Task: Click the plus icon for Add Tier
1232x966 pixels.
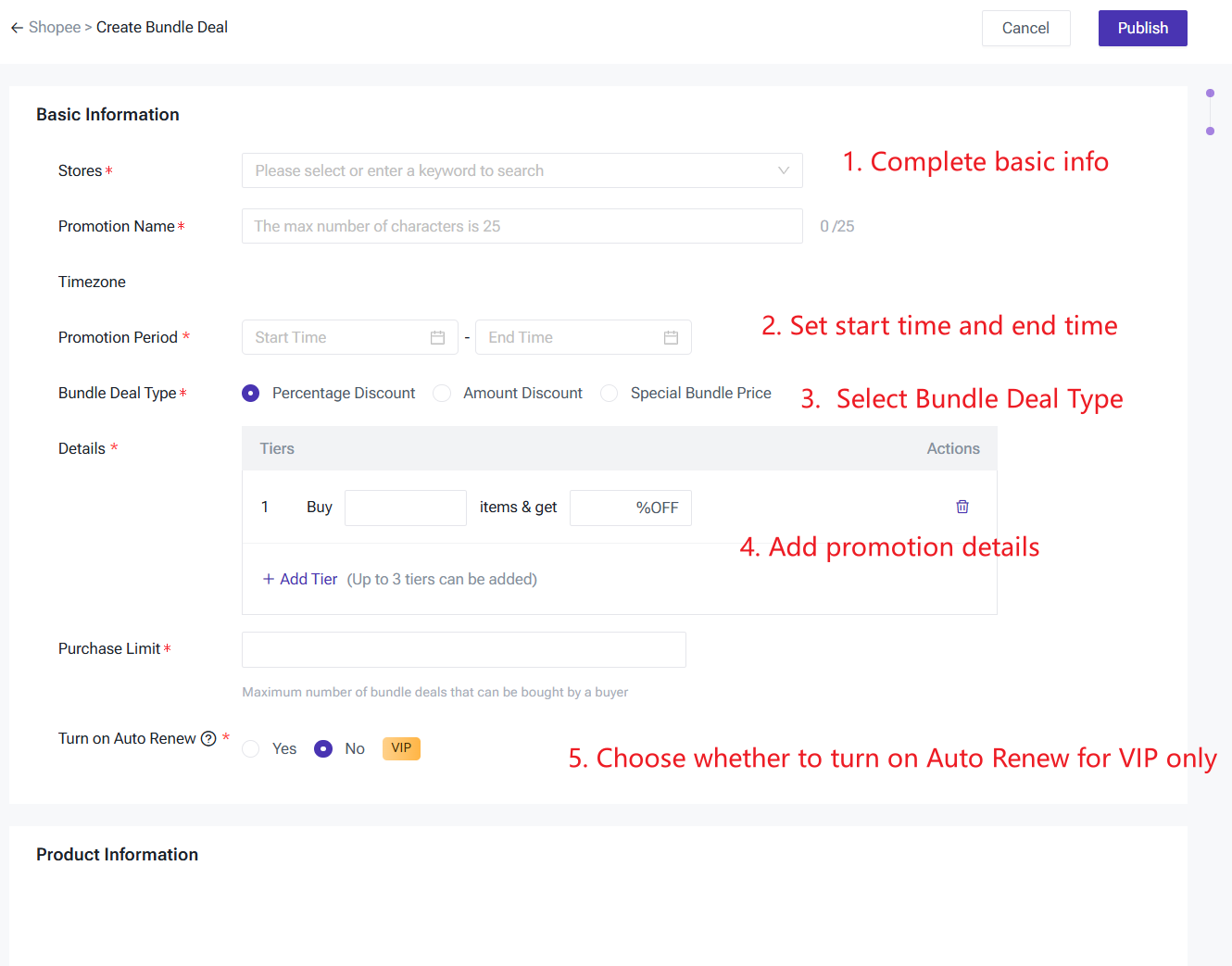Action: pos(269,579)
